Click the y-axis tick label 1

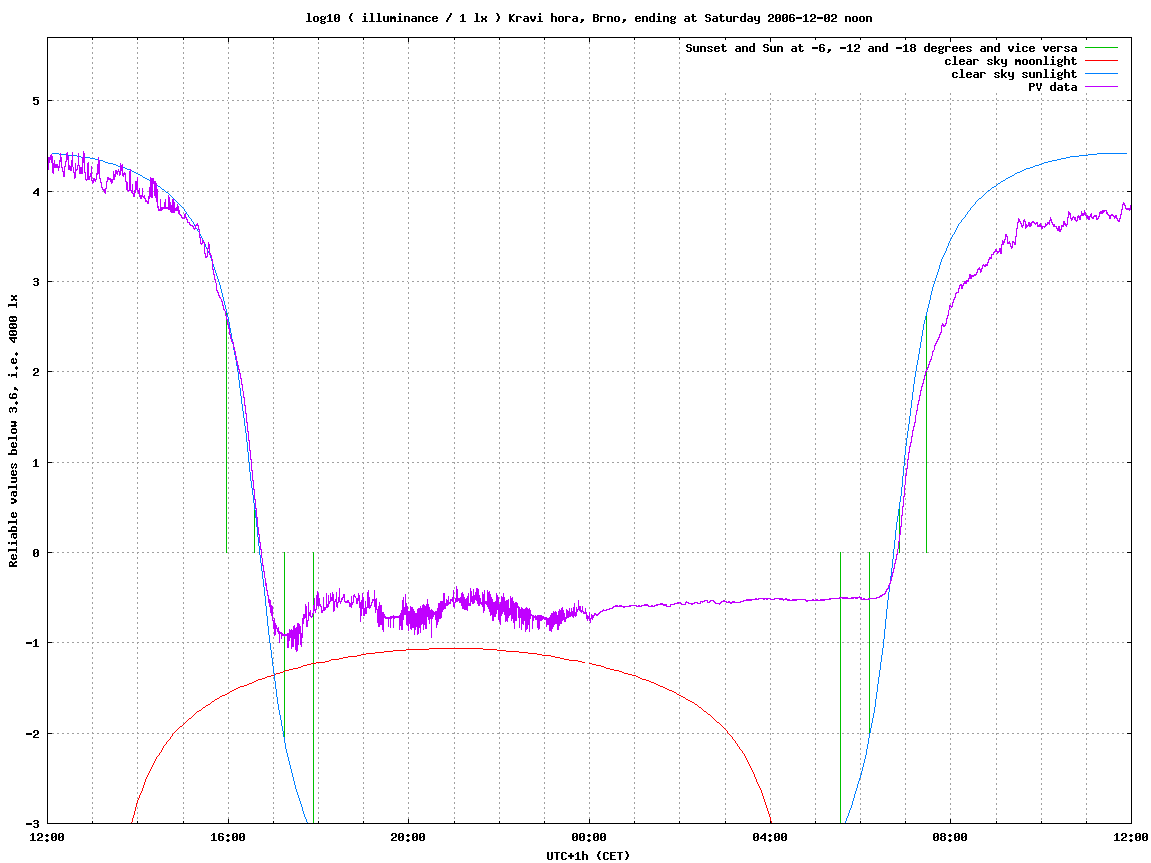tap(35, 462)
